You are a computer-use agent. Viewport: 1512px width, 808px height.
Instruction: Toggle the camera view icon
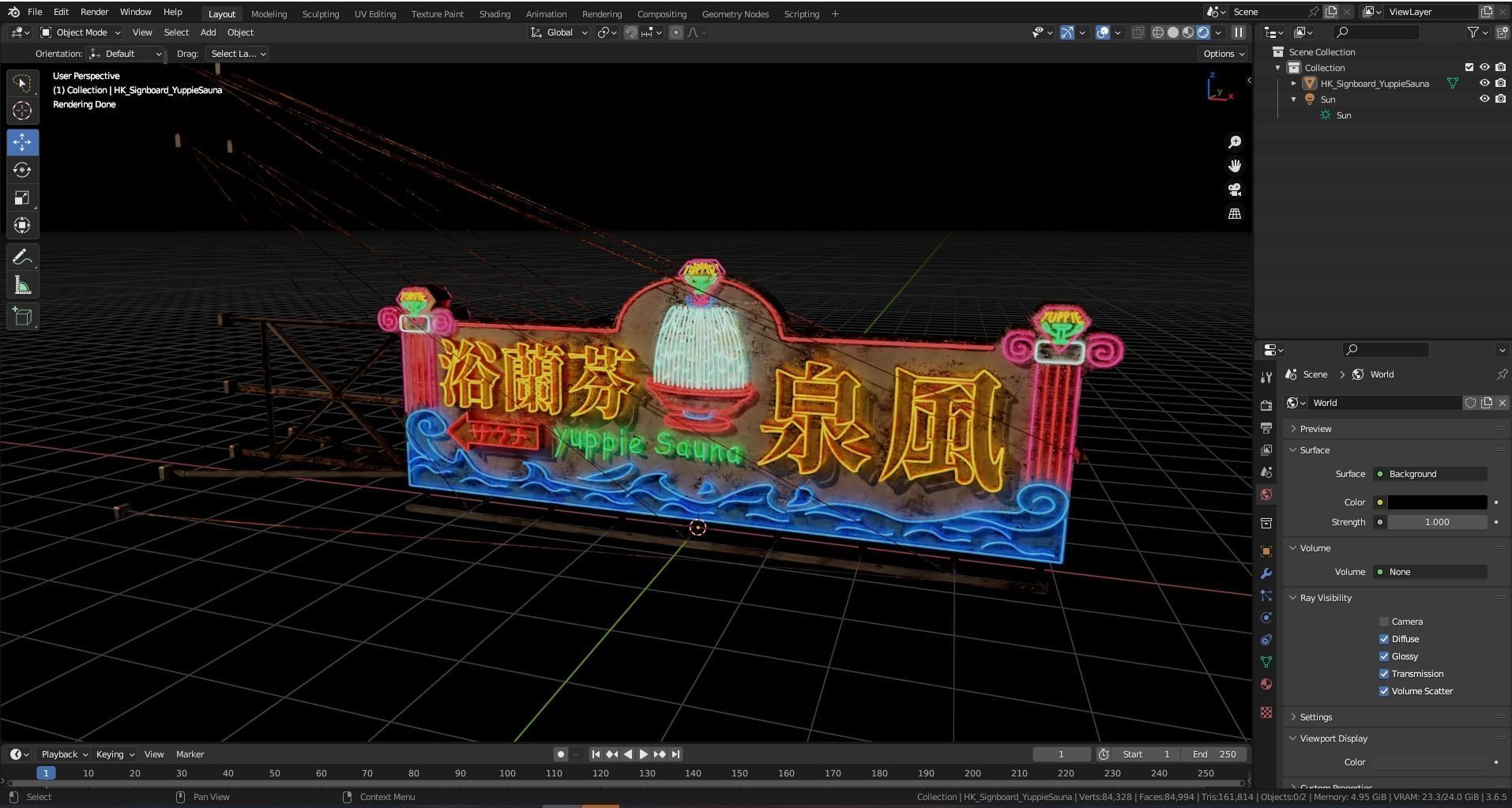[1235, 190]
